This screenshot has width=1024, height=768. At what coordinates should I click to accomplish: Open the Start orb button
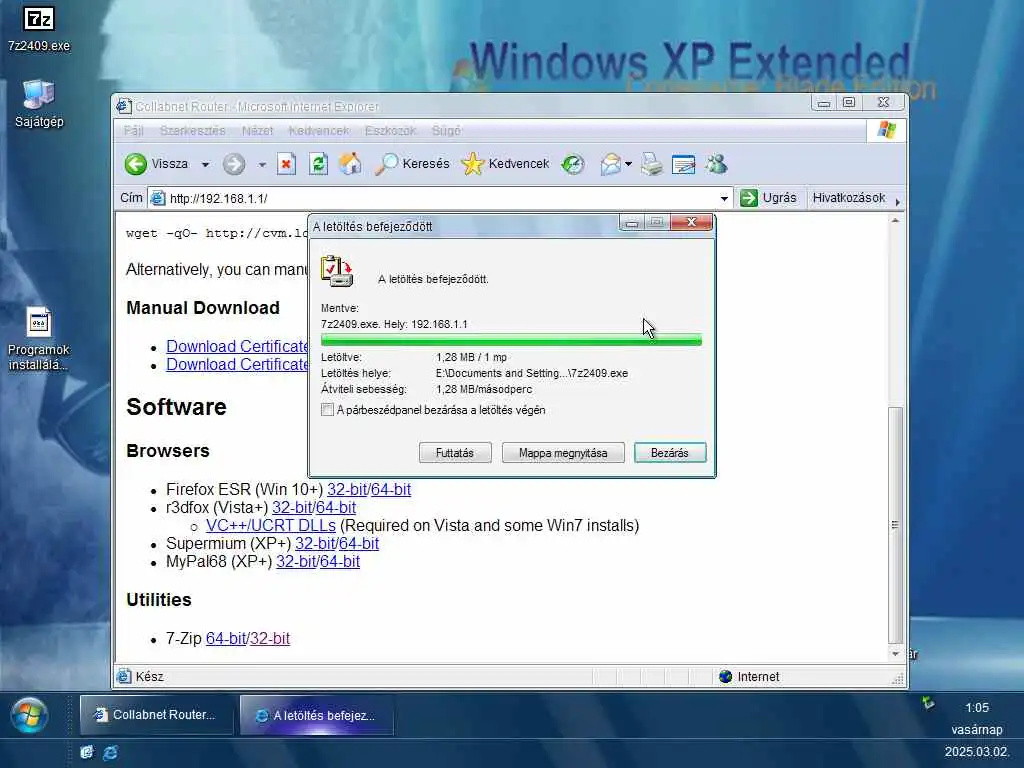tap(29, 715)
